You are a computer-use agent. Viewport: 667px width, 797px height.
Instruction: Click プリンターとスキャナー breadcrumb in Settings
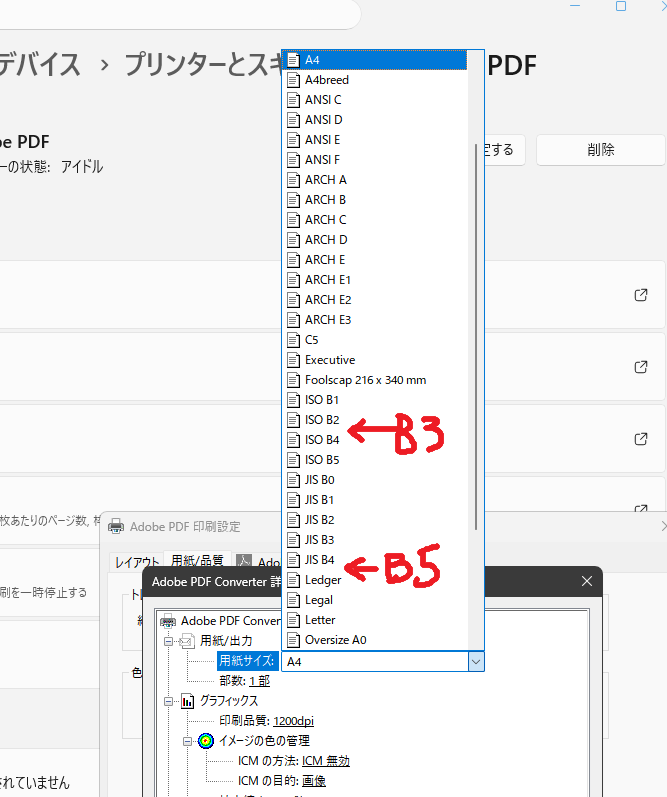coord(203,65)
